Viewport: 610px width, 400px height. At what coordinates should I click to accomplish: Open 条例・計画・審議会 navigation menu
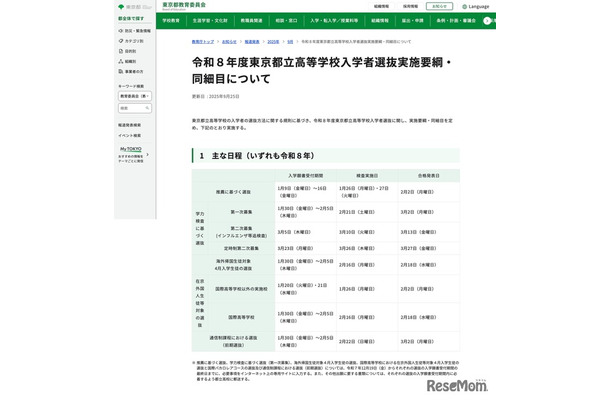click(456, 21)
